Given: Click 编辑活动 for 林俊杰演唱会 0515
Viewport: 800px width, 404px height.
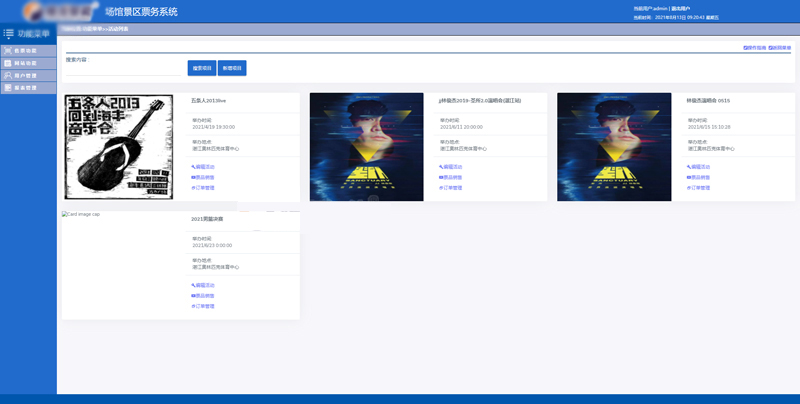Looking at the screenshot, I should [698, 167].
